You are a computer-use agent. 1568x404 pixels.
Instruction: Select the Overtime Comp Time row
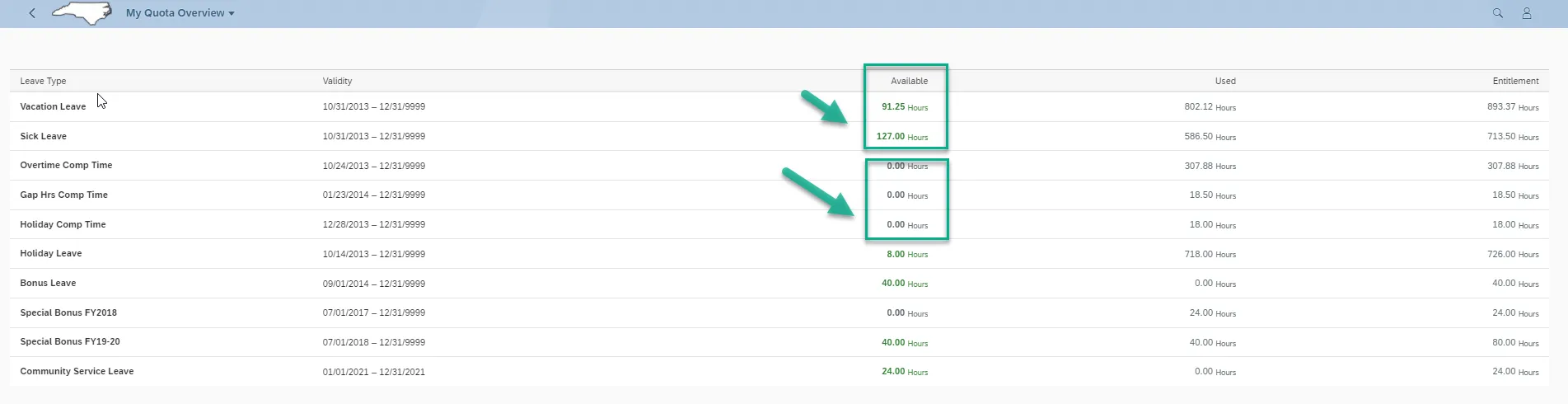[66, 165]
